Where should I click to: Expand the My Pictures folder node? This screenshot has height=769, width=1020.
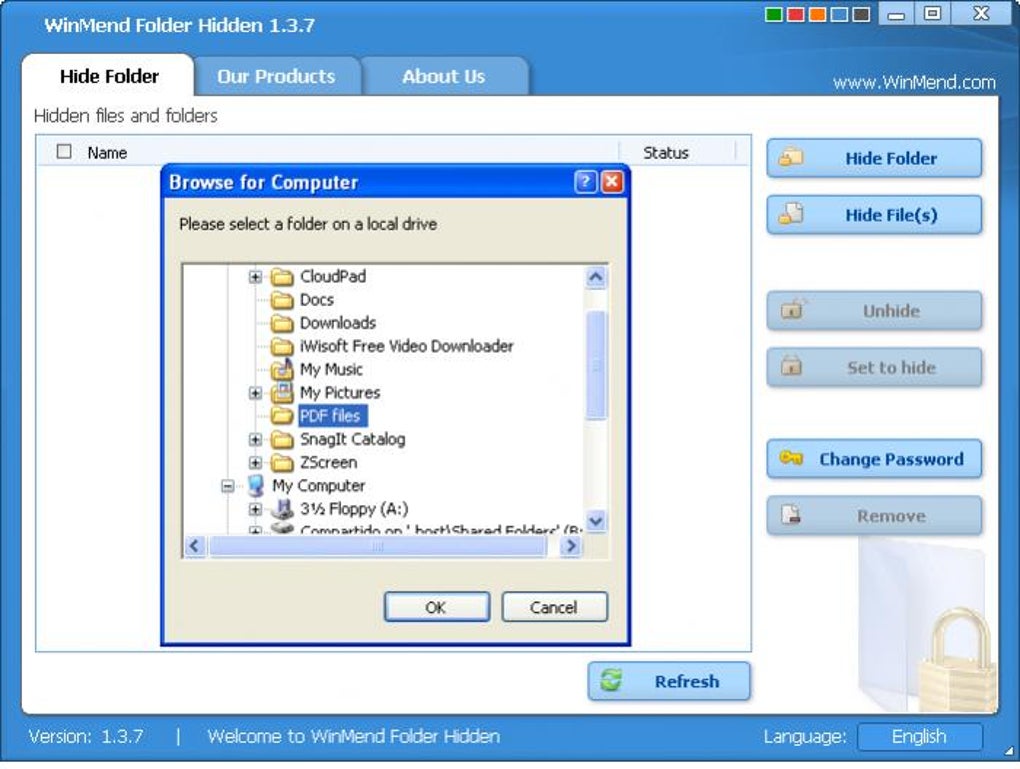pyautogui.click(x=256, y=393)
